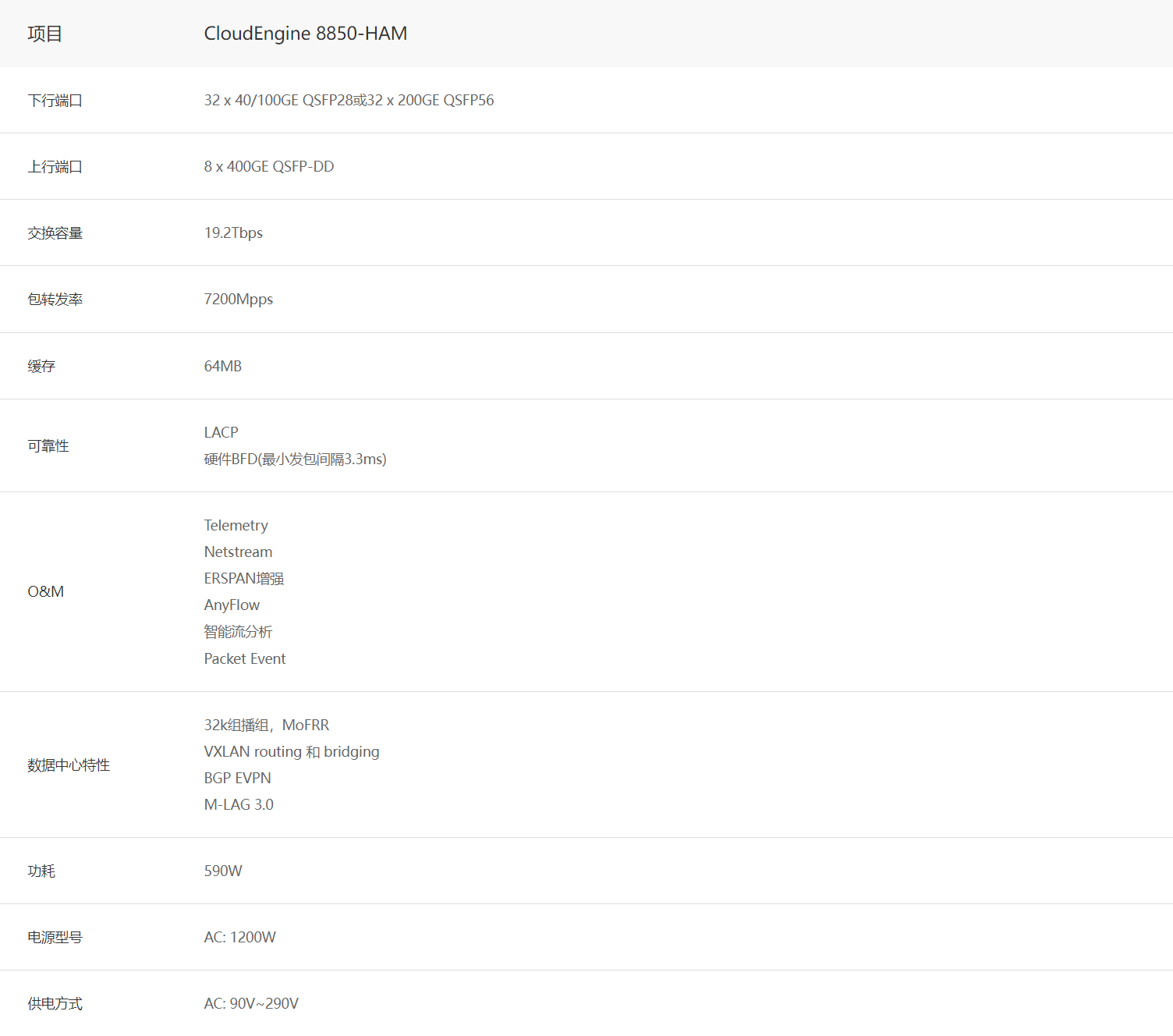
Task: Click the AC: 90V~290V power supply value
Action: 251,1004
